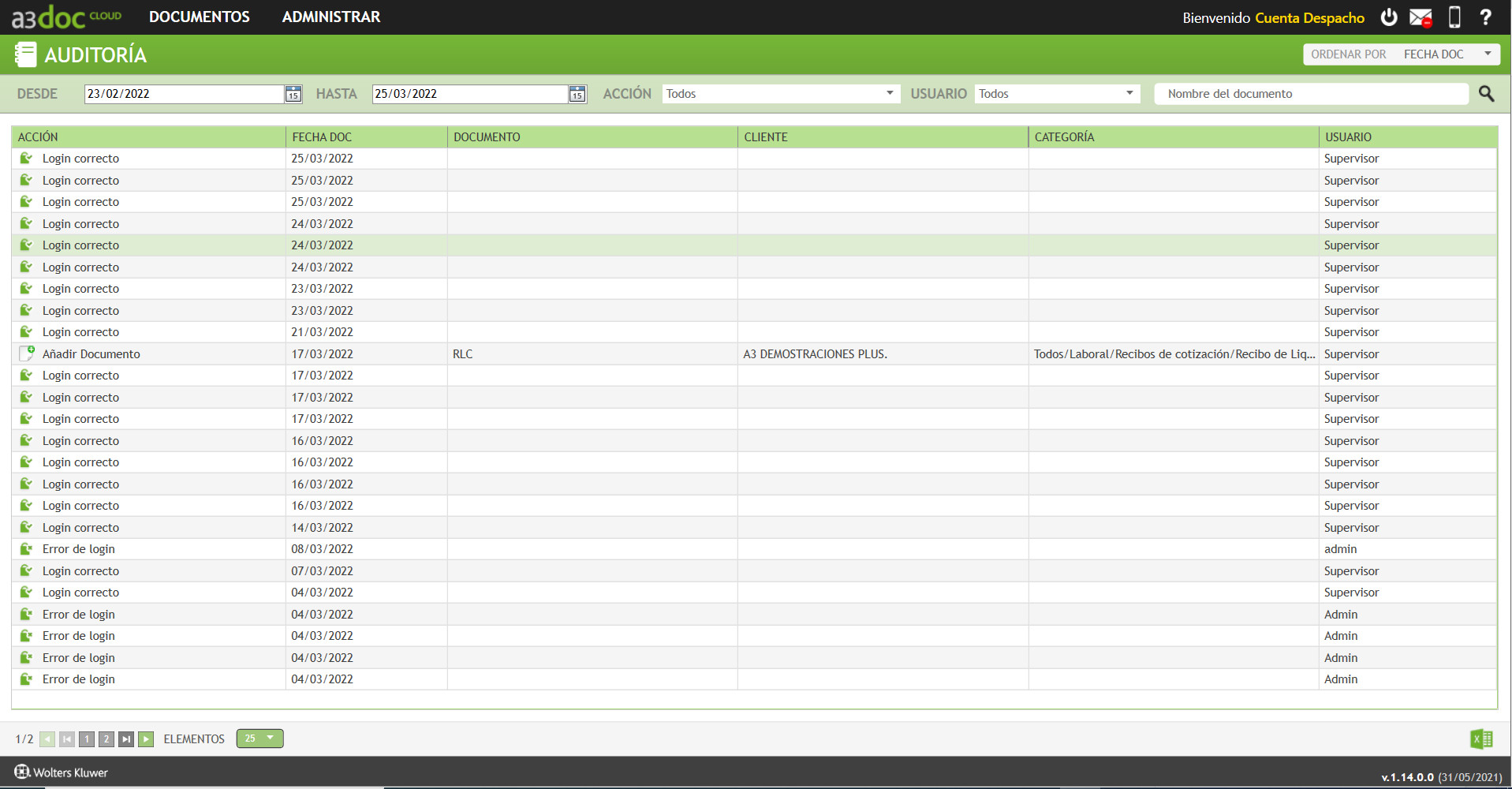Click the mobile app icon
This screenshot has height=789, width=1512.
coord(1454,17)
